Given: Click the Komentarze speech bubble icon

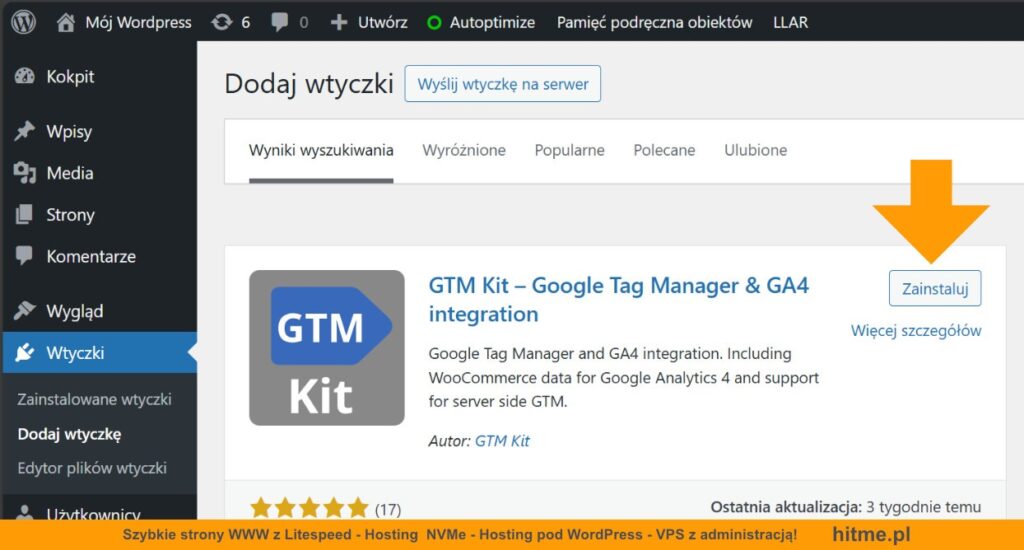Looking at the screenshot, I should point(24,256).
